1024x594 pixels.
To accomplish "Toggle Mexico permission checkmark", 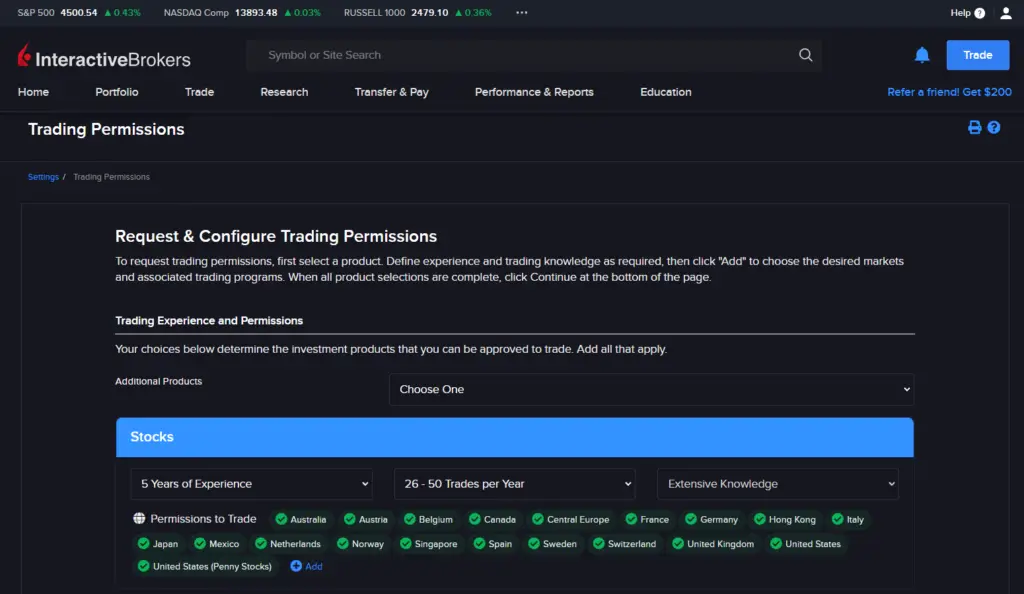I will (200, 543).
